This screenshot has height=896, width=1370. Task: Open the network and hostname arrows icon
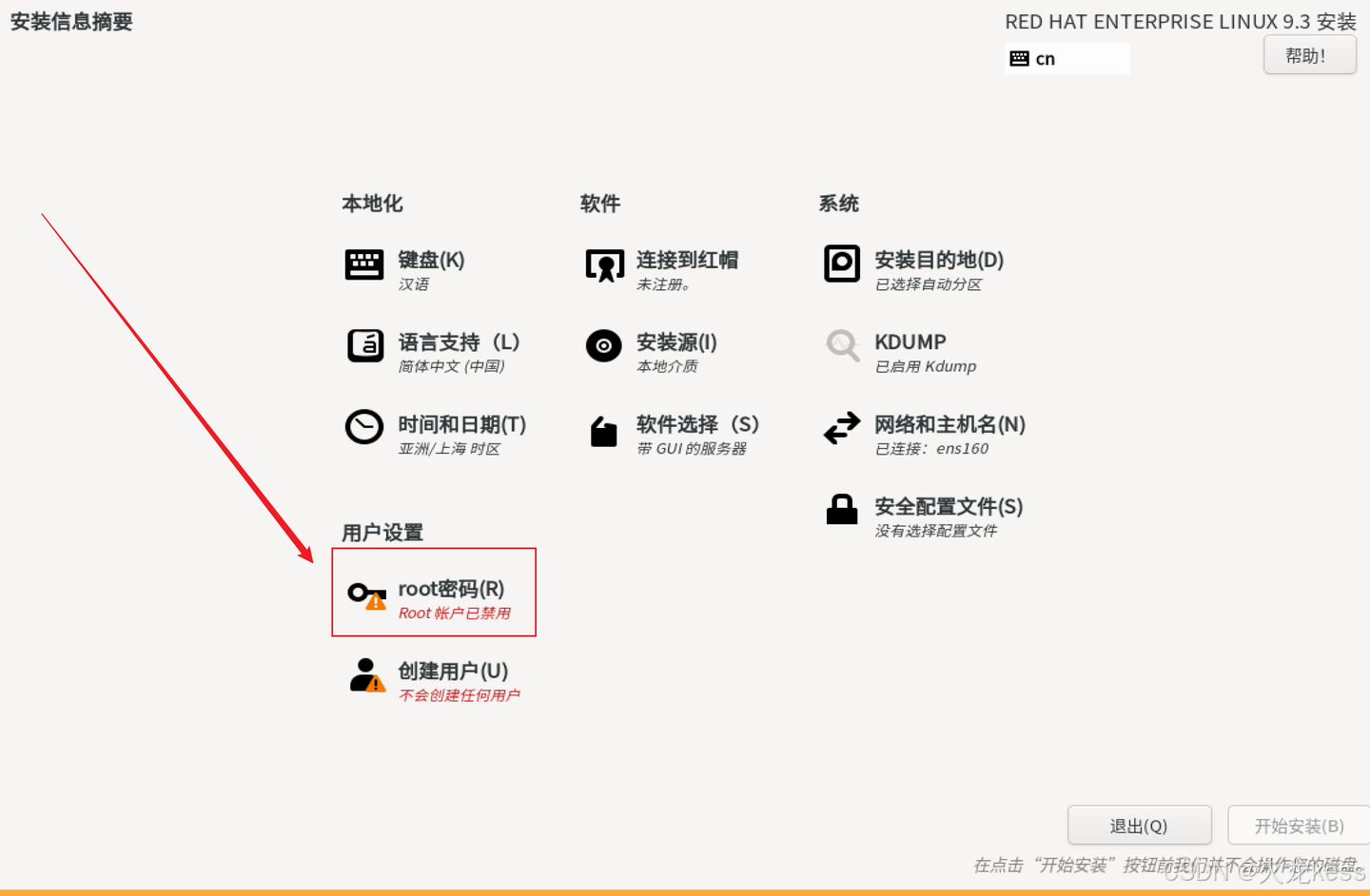[x=842, y=428]
